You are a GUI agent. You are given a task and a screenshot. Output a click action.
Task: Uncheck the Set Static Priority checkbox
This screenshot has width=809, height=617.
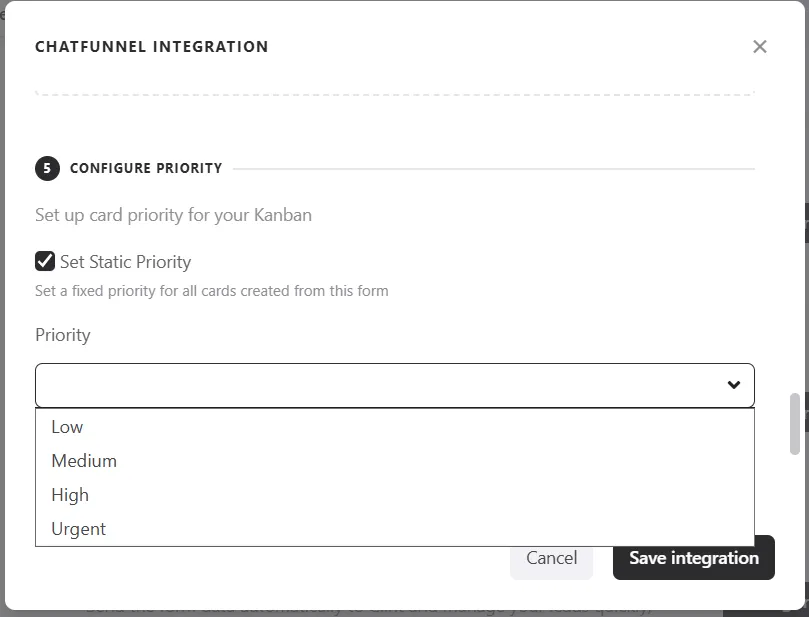click(x=45, y=261)
